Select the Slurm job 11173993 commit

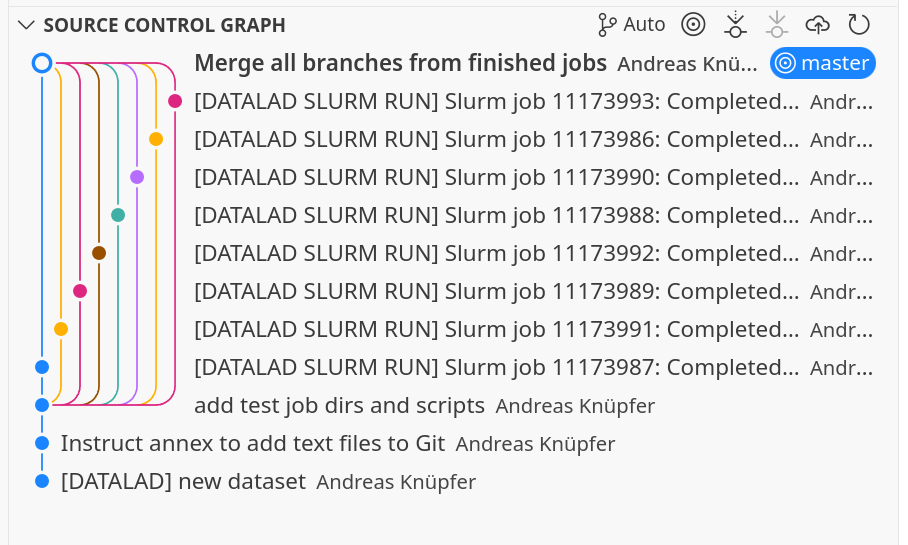point(496,101)
